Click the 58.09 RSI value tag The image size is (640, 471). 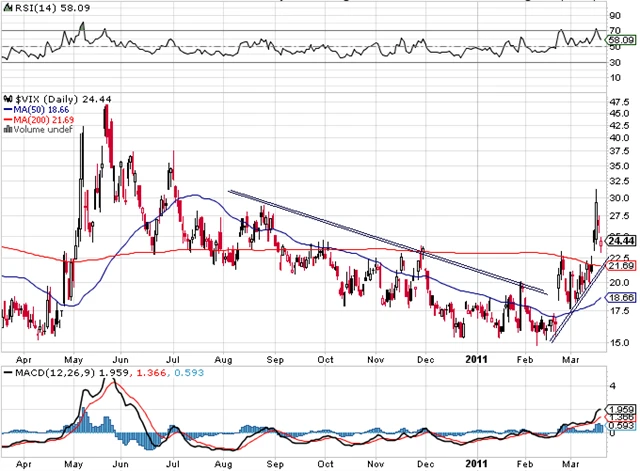[622, 39]
